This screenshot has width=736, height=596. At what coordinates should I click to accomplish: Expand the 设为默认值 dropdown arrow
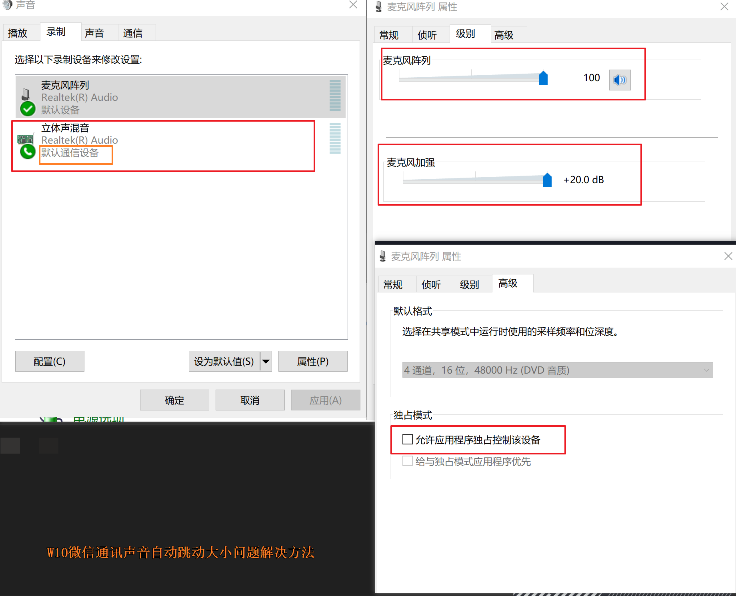266,361
